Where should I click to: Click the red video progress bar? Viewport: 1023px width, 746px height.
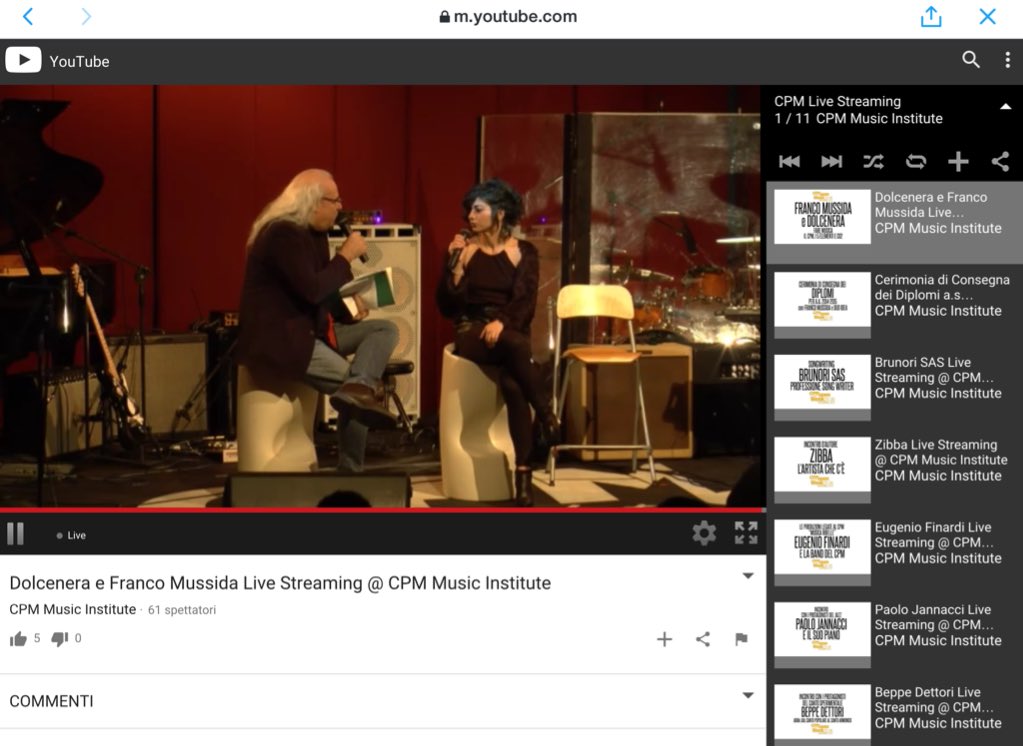[382, 510]
